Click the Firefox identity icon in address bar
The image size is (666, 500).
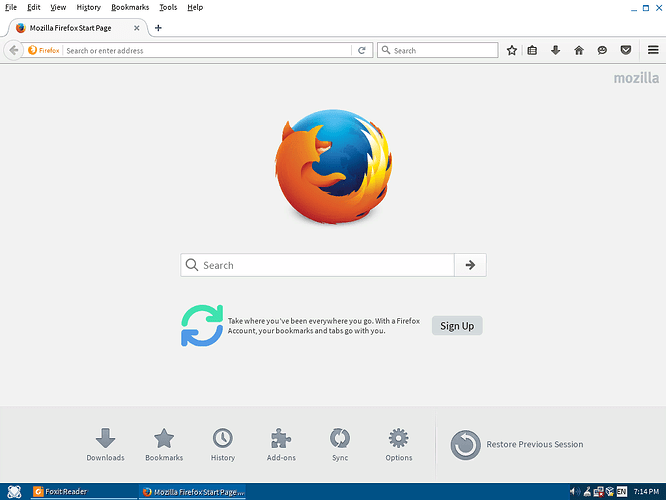[43, 51]
